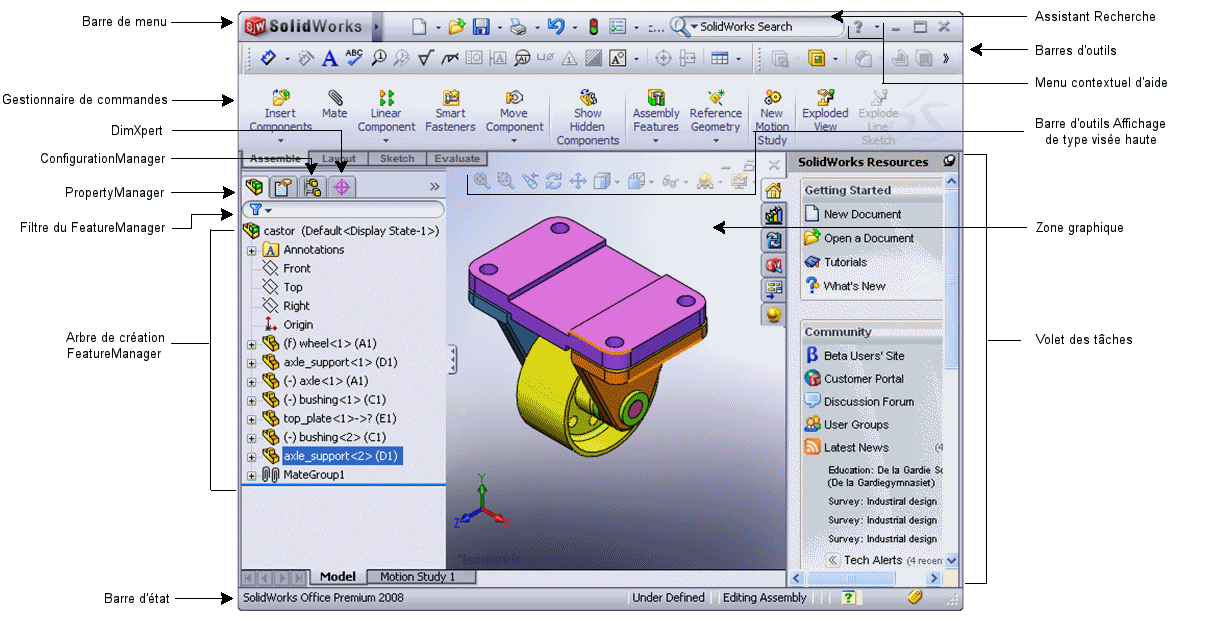Open the Linear Component dropdown arrow

[386, 141]
